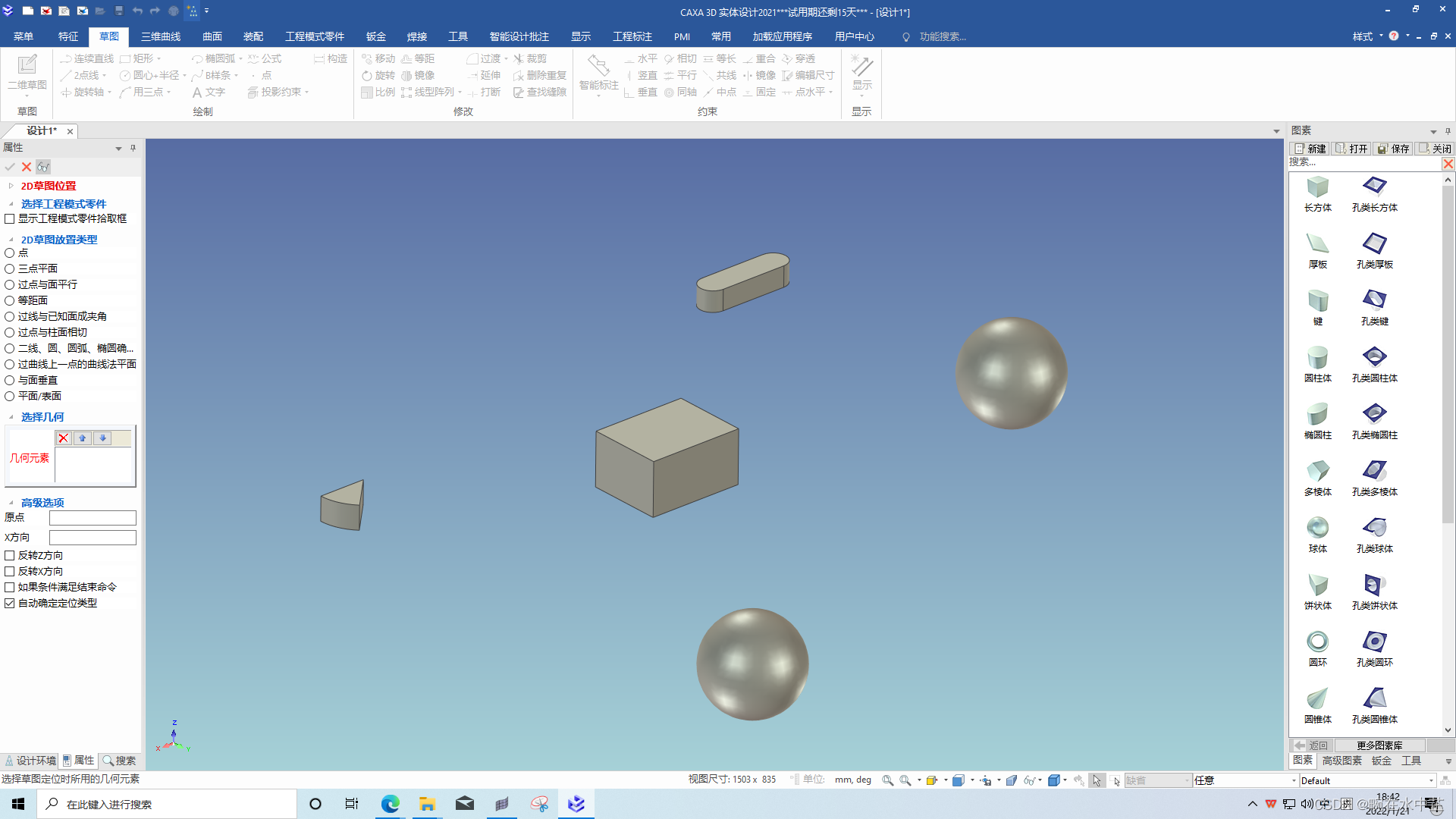1456x819 pixels.
Task: Click the 原点 input field
Action: tap(93, 518)
